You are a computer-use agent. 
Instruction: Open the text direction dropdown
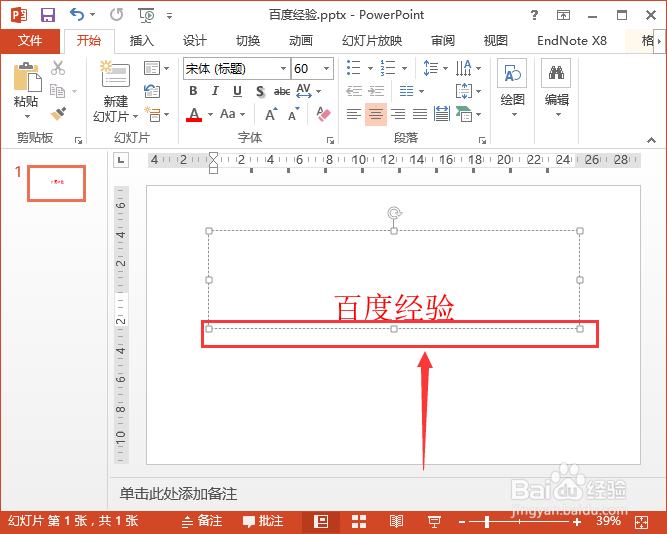[x=467, y=68]
